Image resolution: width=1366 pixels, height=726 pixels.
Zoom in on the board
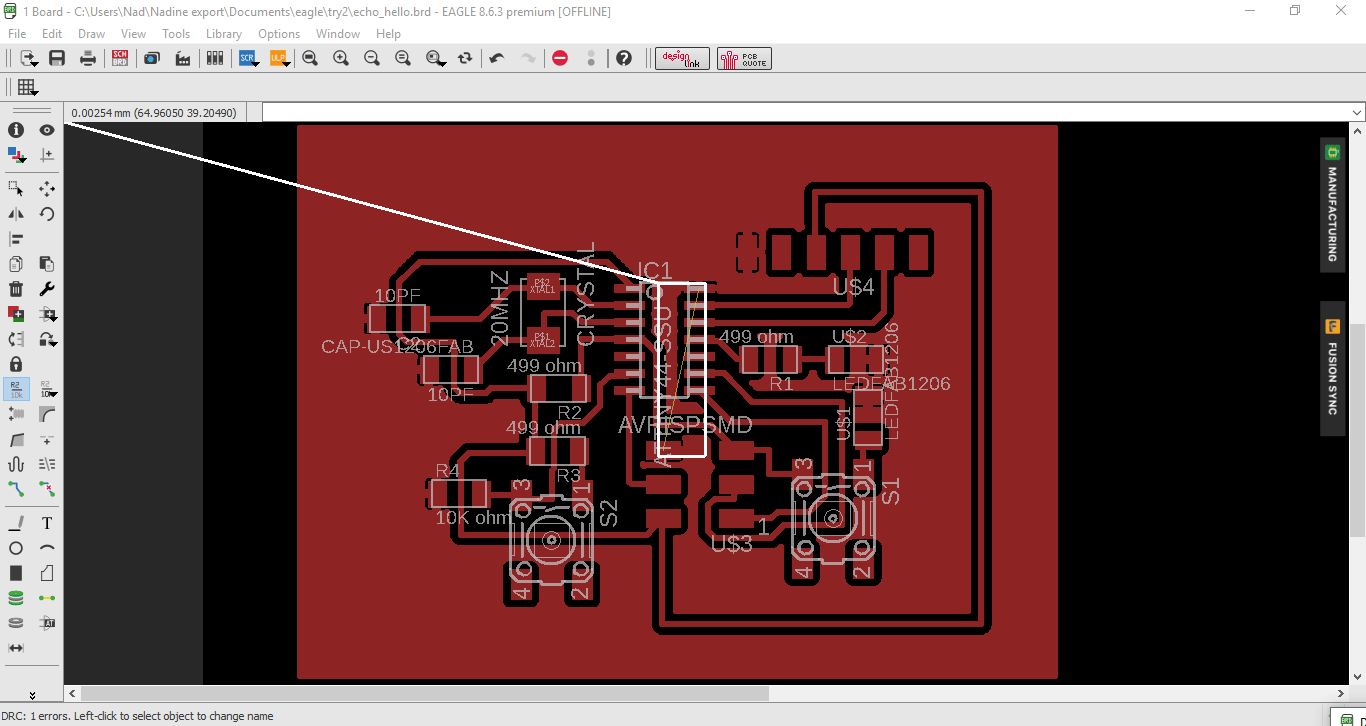tap(341, 58)
